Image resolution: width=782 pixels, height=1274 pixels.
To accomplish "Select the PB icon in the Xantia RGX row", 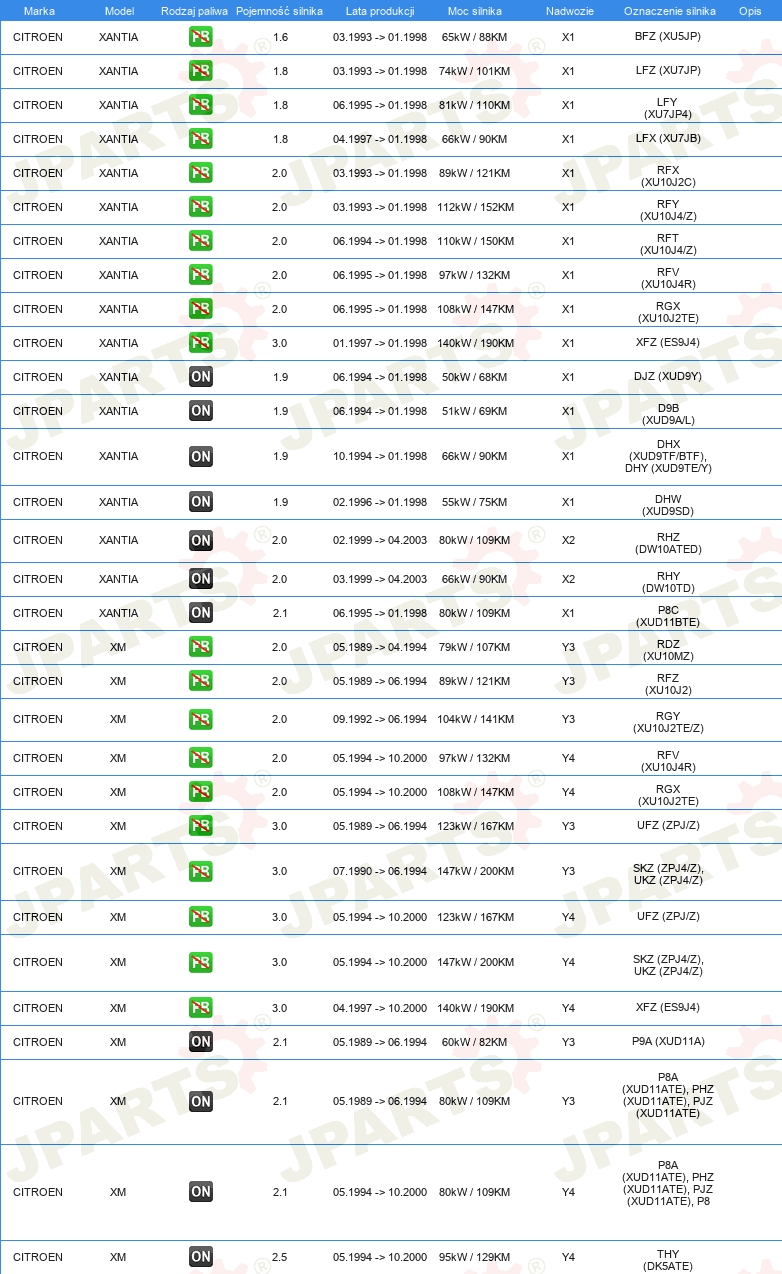I will pyautogui.click(x=201, y=309).
